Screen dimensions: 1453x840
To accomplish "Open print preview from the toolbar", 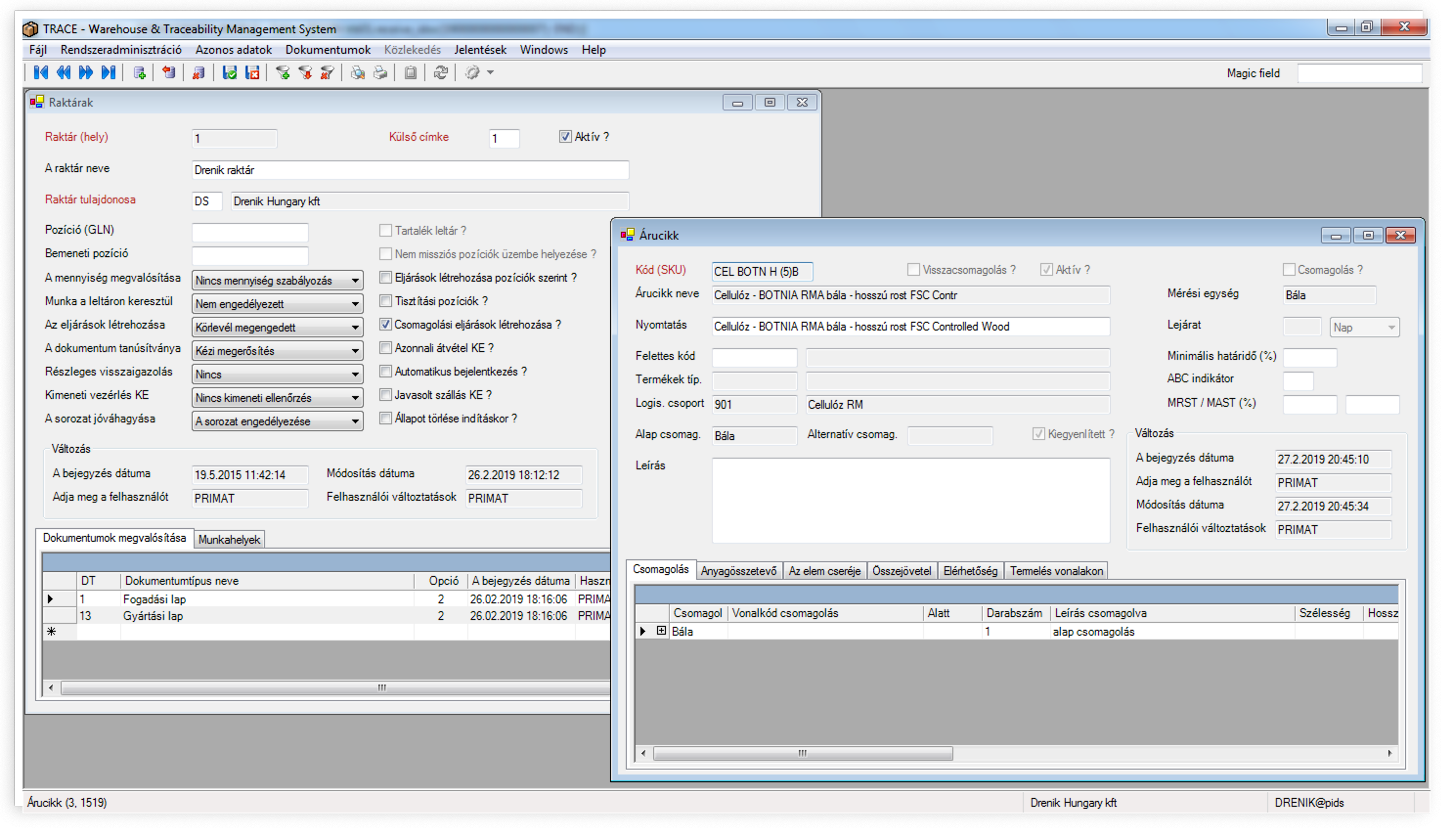I will coord(358,73).
